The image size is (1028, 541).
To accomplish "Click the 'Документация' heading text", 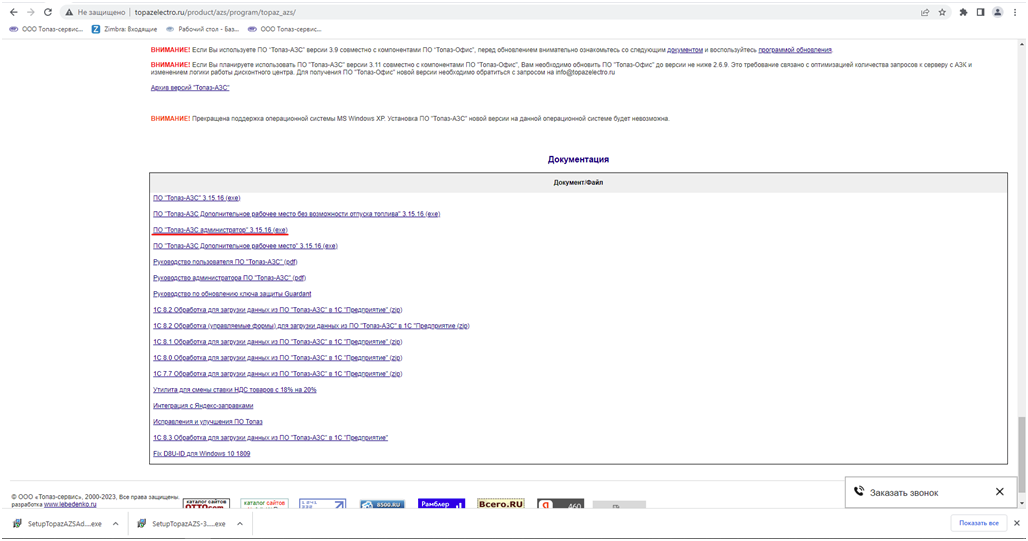I will pos(578,159).
